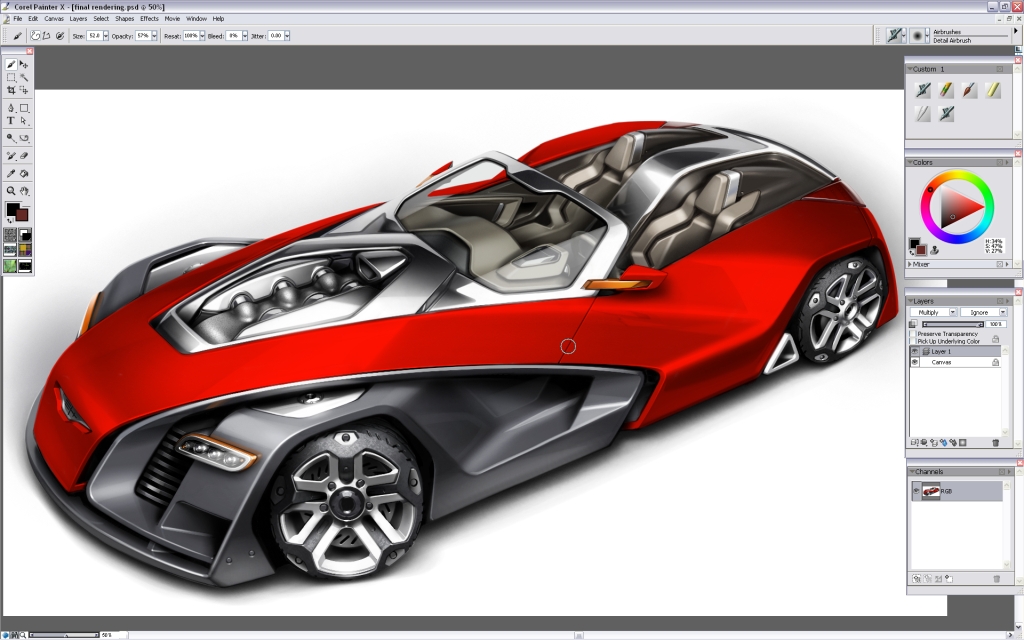Viewport: 1024px width, 640px height.
Task: Enable the Preserve Transparency checkbox
Action: pyautogui.click(x=914, y=333)
